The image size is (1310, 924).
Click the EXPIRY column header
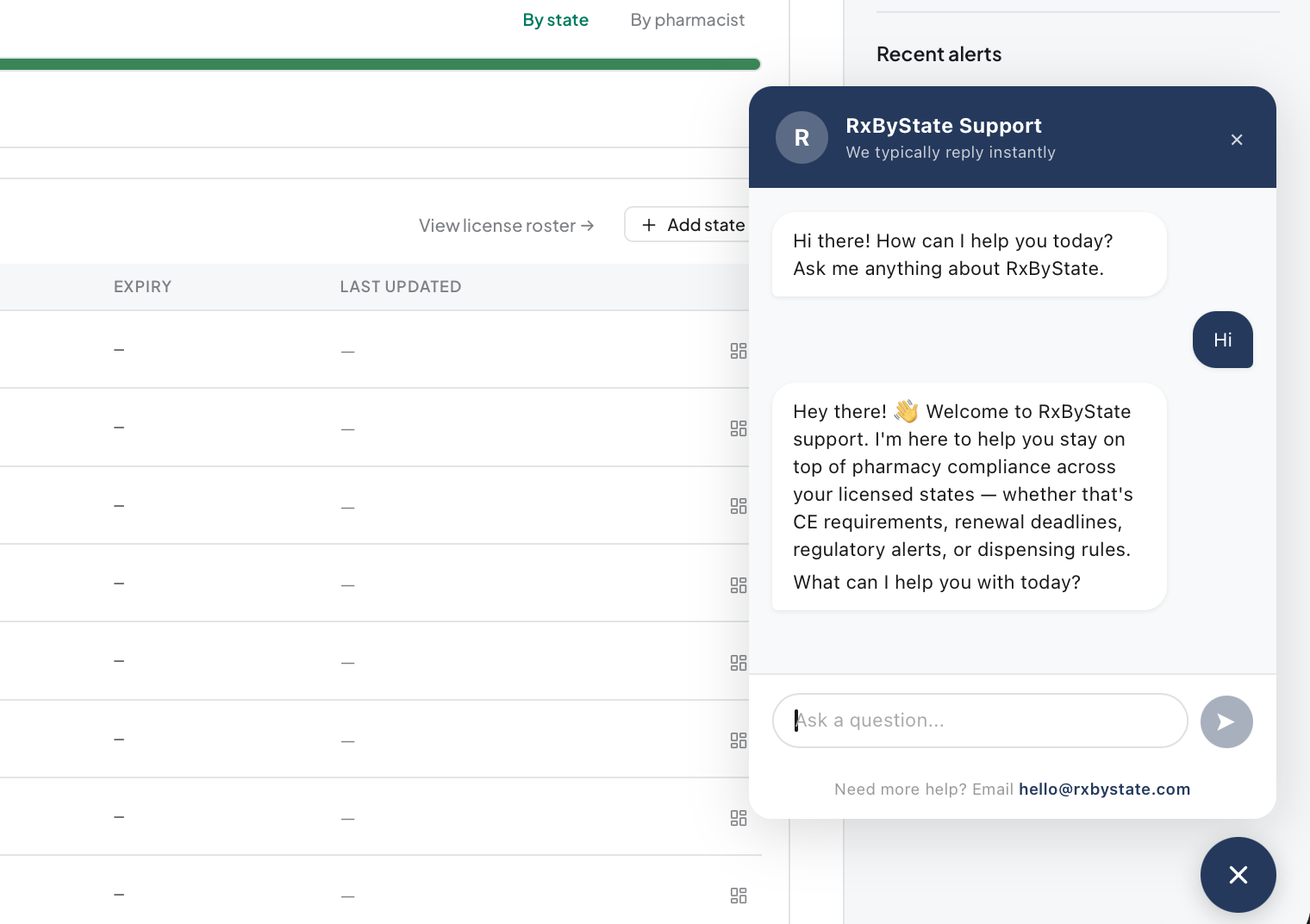[x=142, y=286]
